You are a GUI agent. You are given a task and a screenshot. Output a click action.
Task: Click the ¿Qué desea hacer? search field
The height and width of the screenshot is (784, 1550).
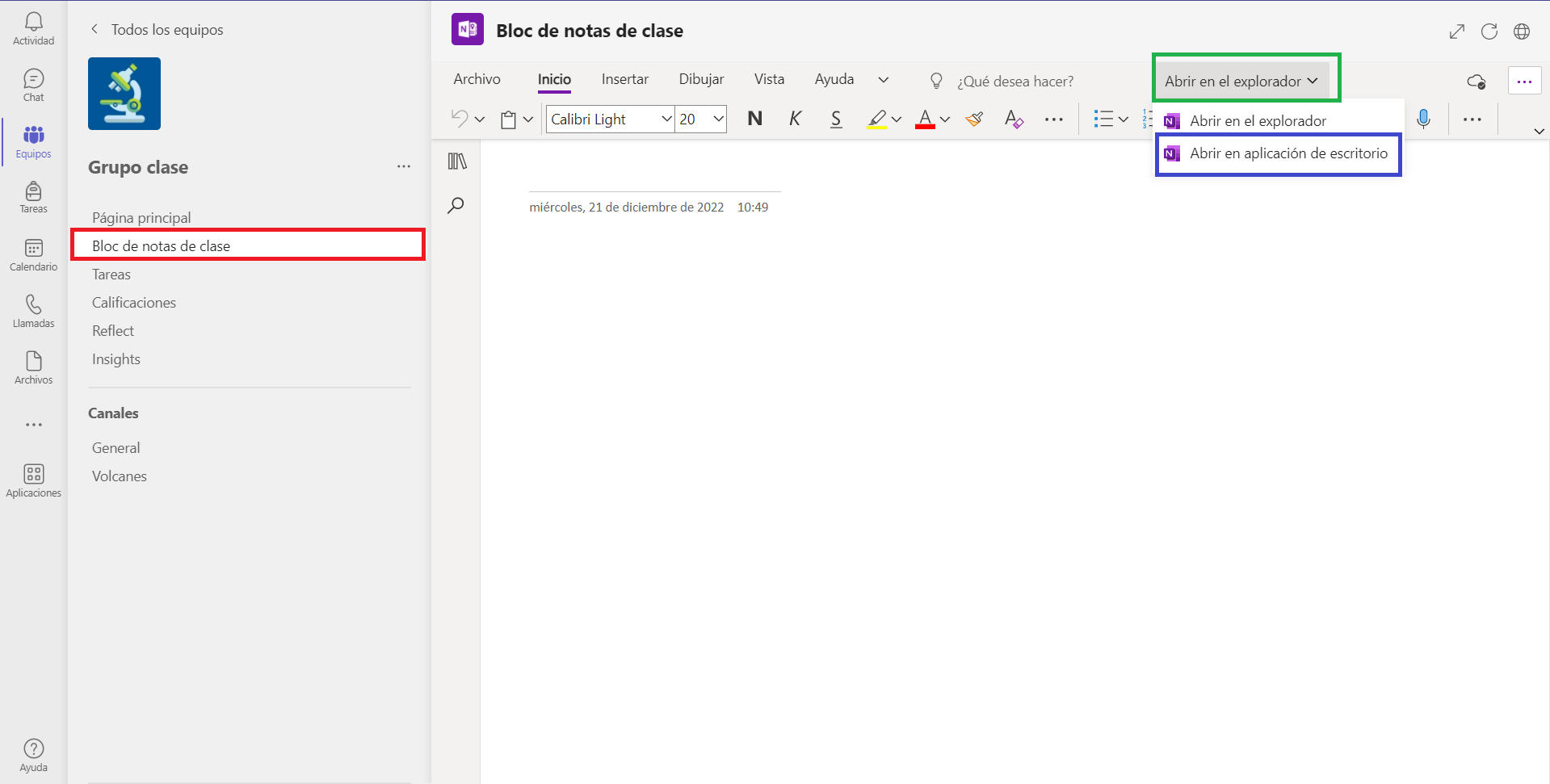coord(1015,82)
